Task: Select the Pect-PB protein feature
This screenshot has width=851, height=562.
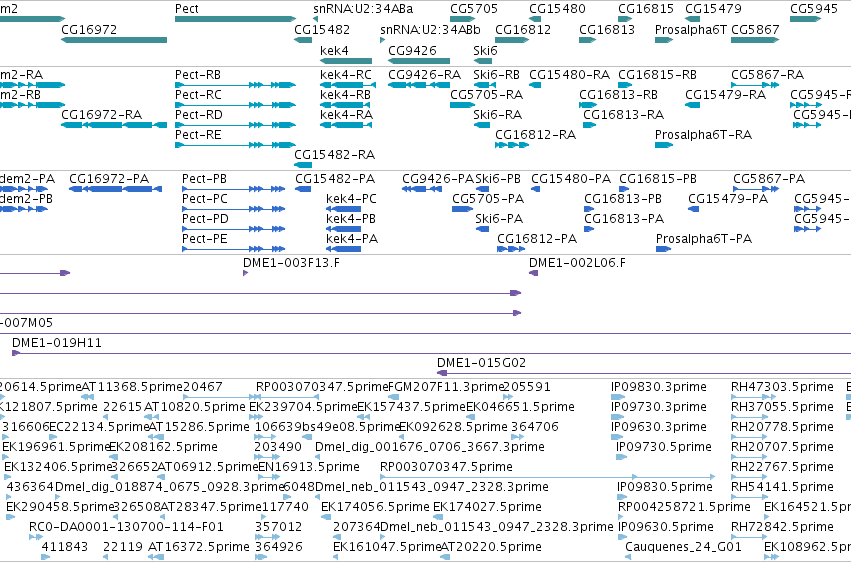Action: 233,189
